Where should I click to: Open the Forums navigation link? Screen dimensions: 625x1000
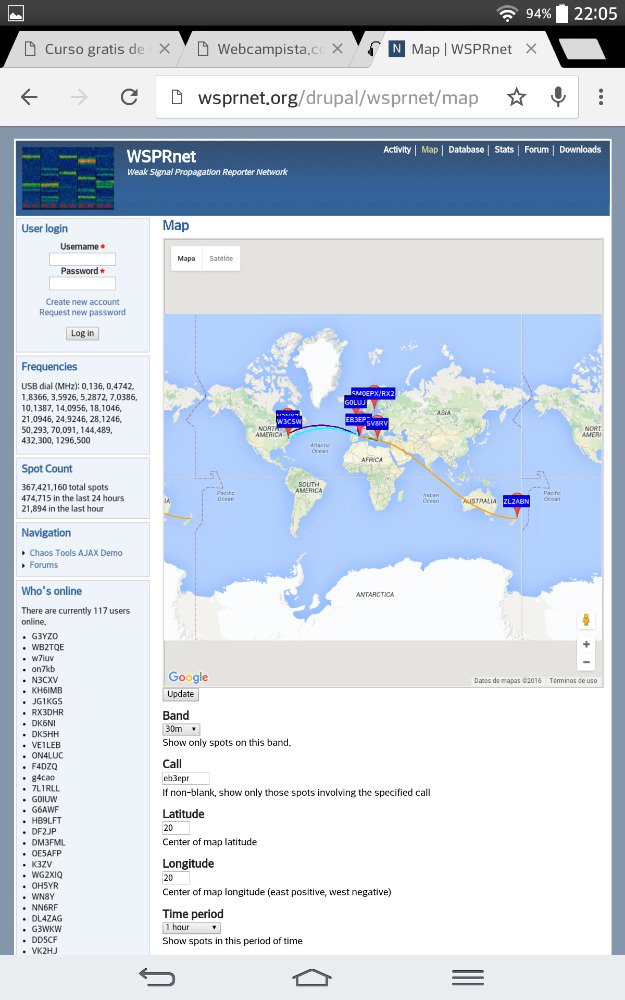[x=43, y=565]
